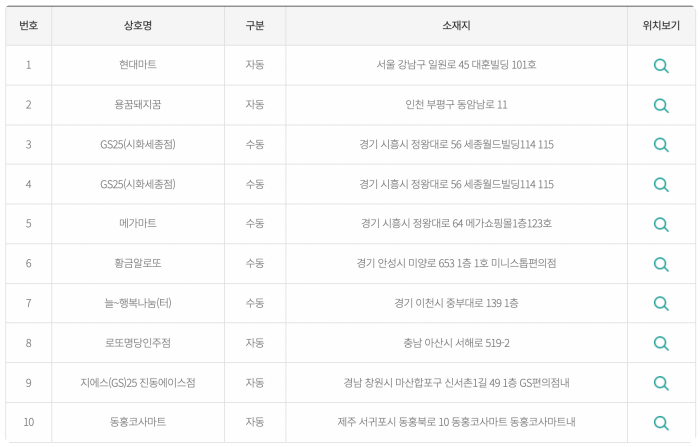The width and height of the screenshot is (700, 447).
Task: Click the magnifier icon for 황금알로또
Action: coord(661,264)
